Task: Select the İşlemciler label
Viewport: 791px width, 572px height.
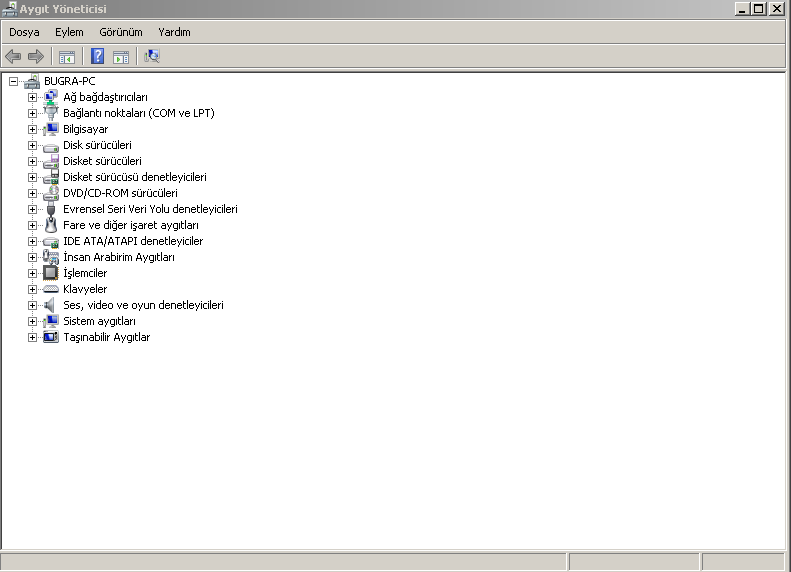Action: 85,273
